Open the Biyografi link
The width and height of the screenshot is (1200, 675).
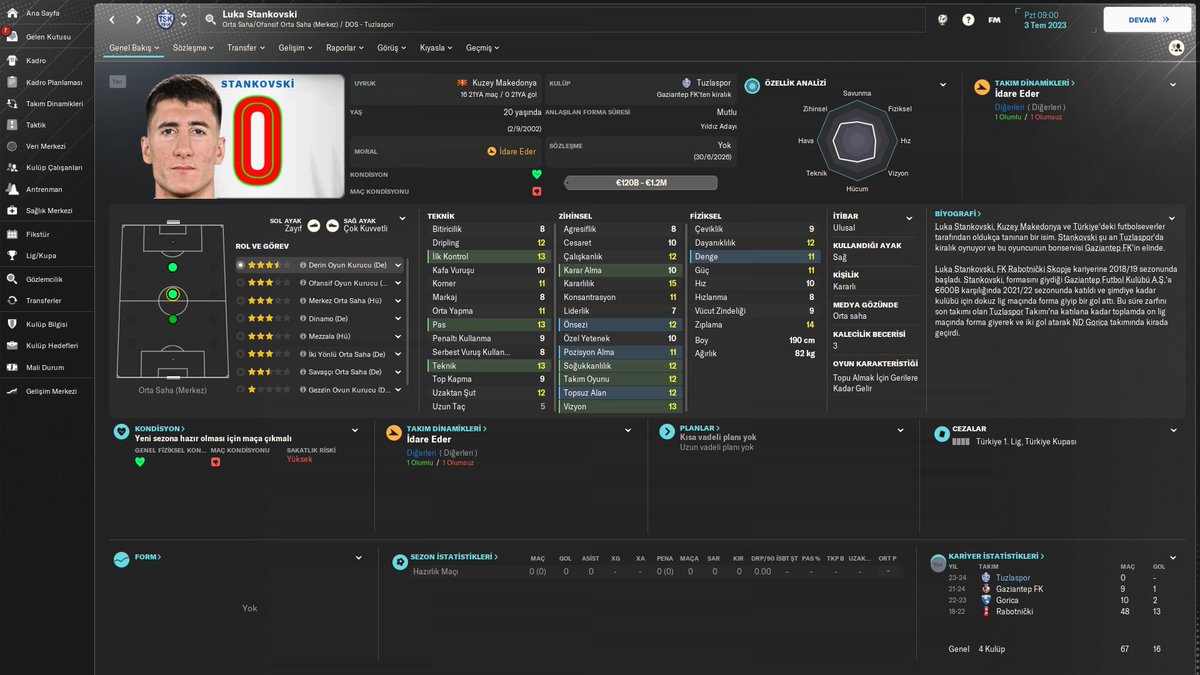(x=958, y=213)
